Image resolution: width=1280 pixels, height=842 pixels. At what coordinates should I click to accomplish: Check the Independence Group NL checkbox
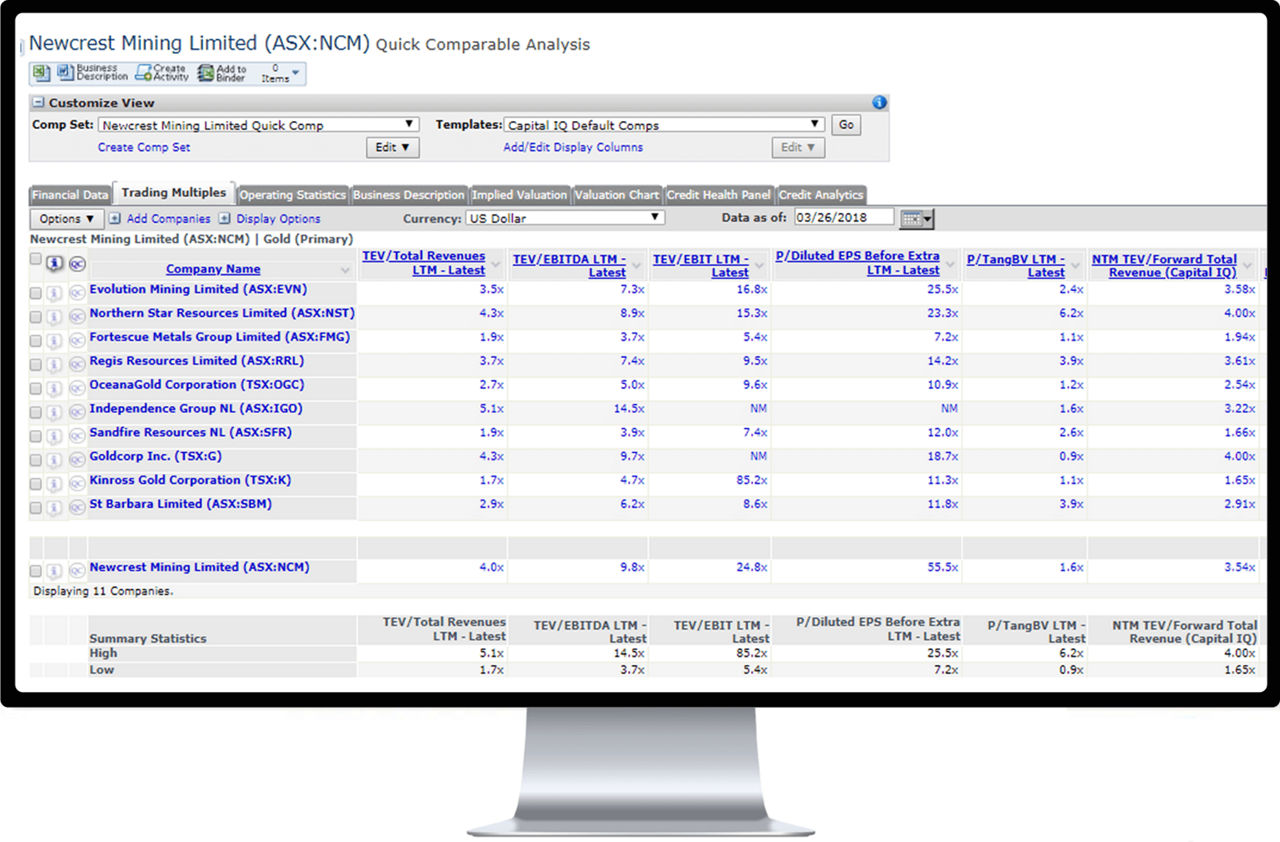click(x=36, y=413)
